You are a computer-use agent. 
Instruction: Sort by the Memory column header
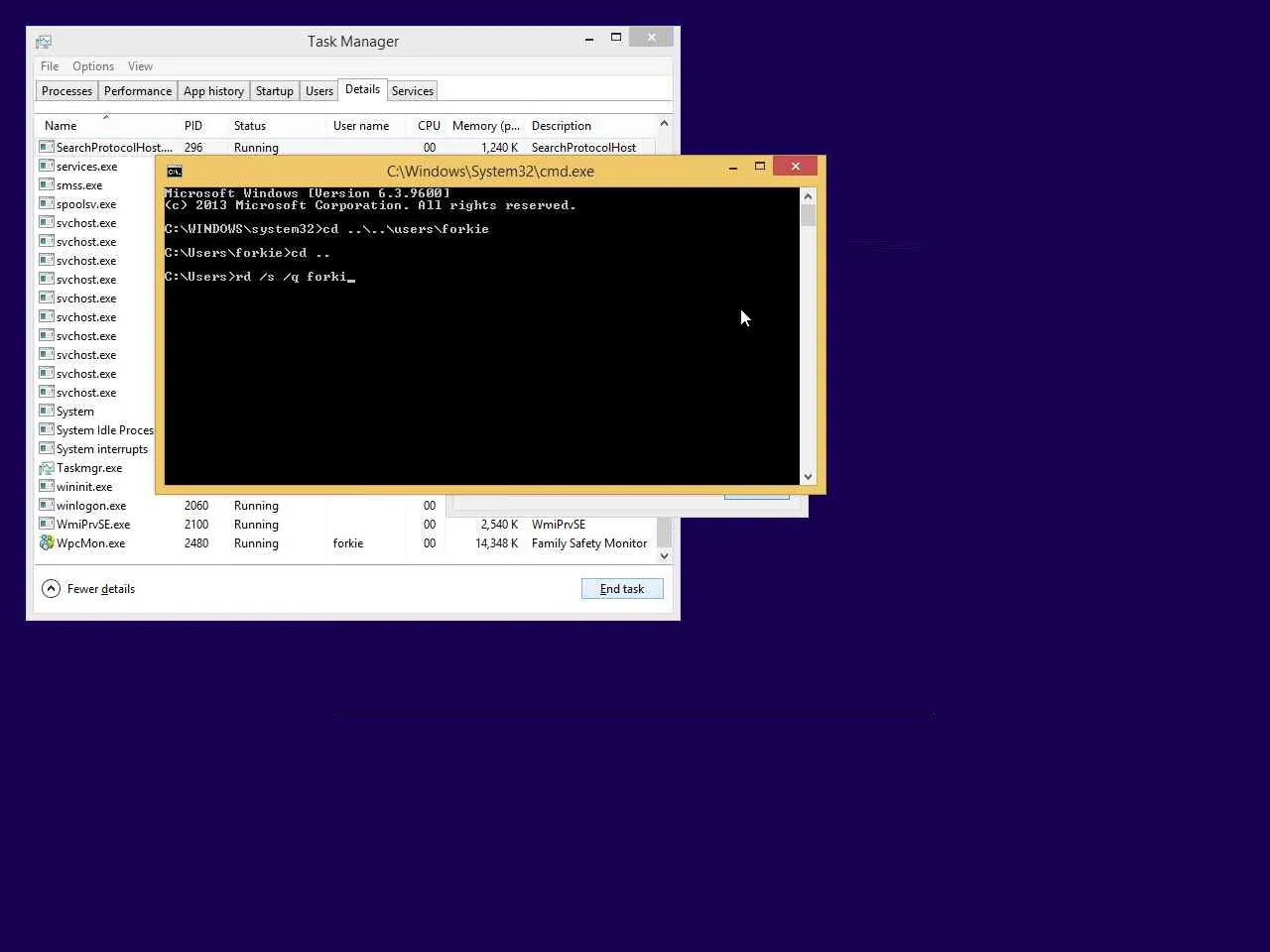point(486,126)
